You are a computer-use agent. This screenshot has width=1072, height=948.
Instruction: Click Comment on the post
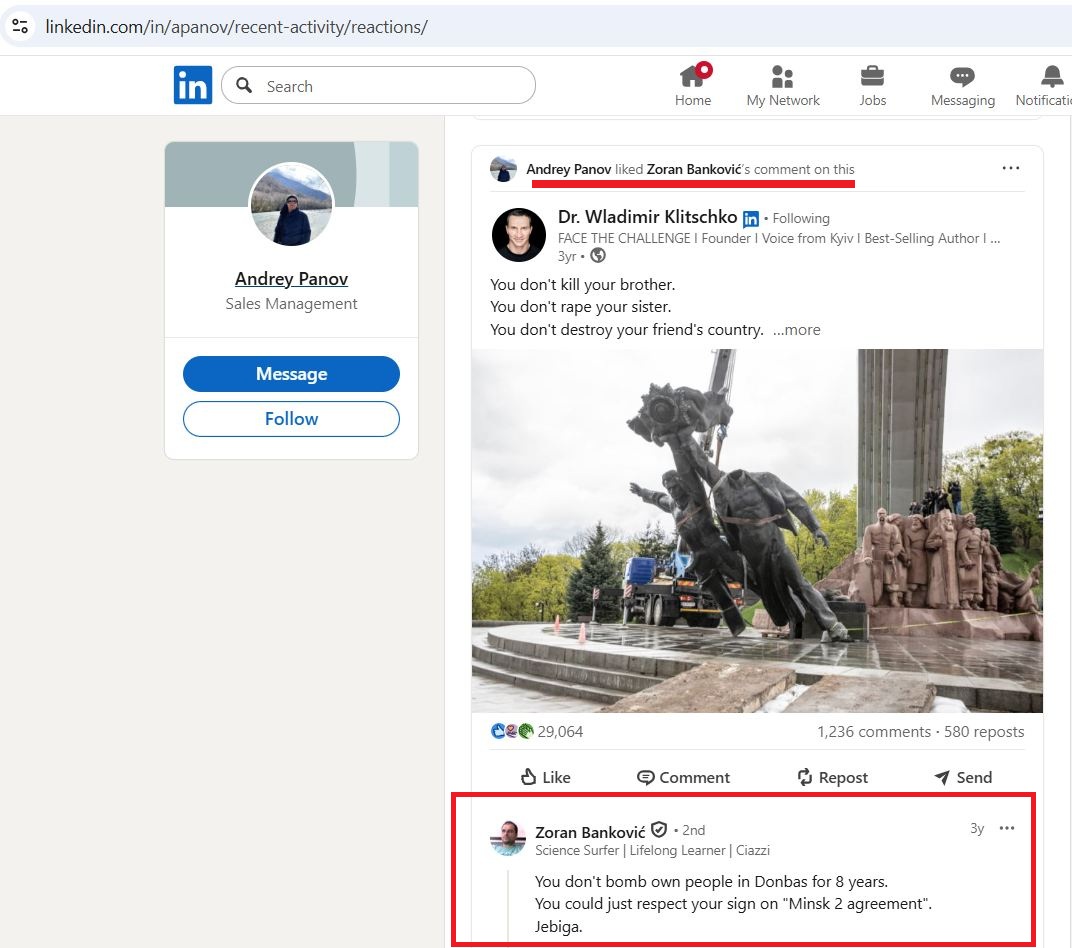tap(683, 777)
